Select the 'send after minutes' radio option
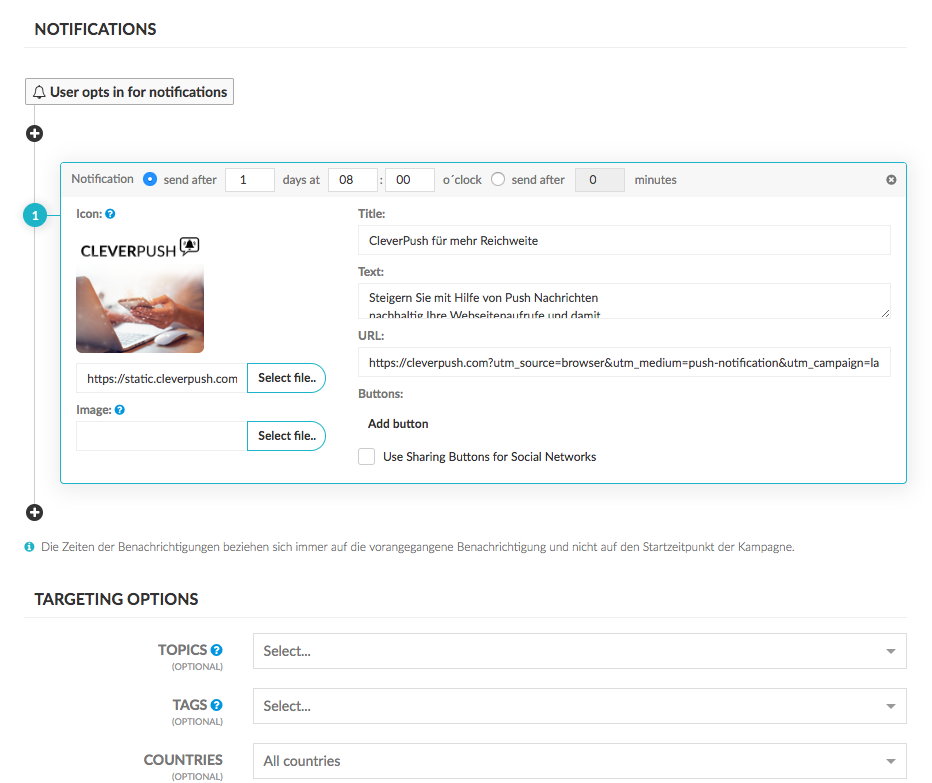Image resolution: width=932 pixels, height=783 pixels. click(498, 179)
